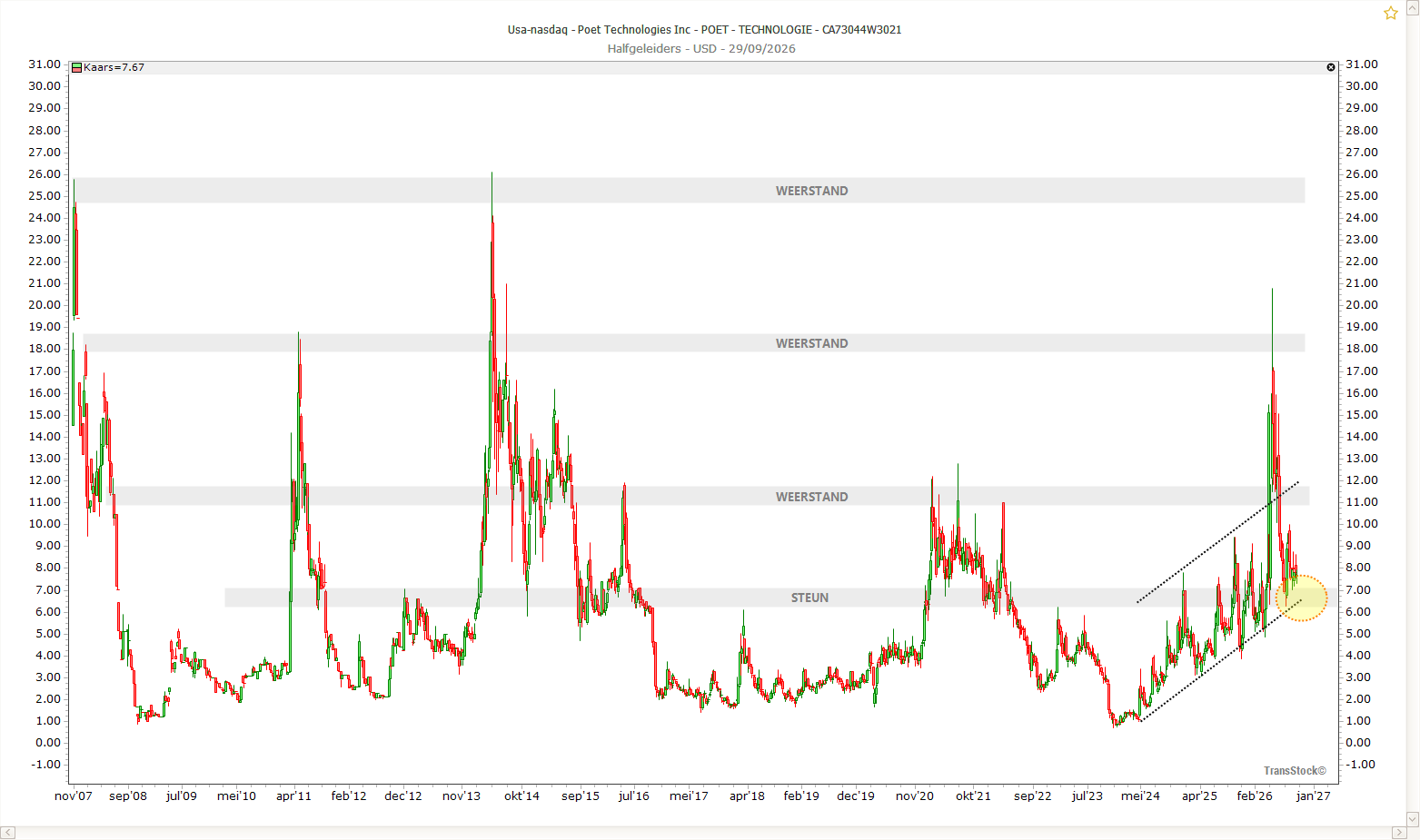Click the feb'26 date axis label

click(x=1255, y=796)
